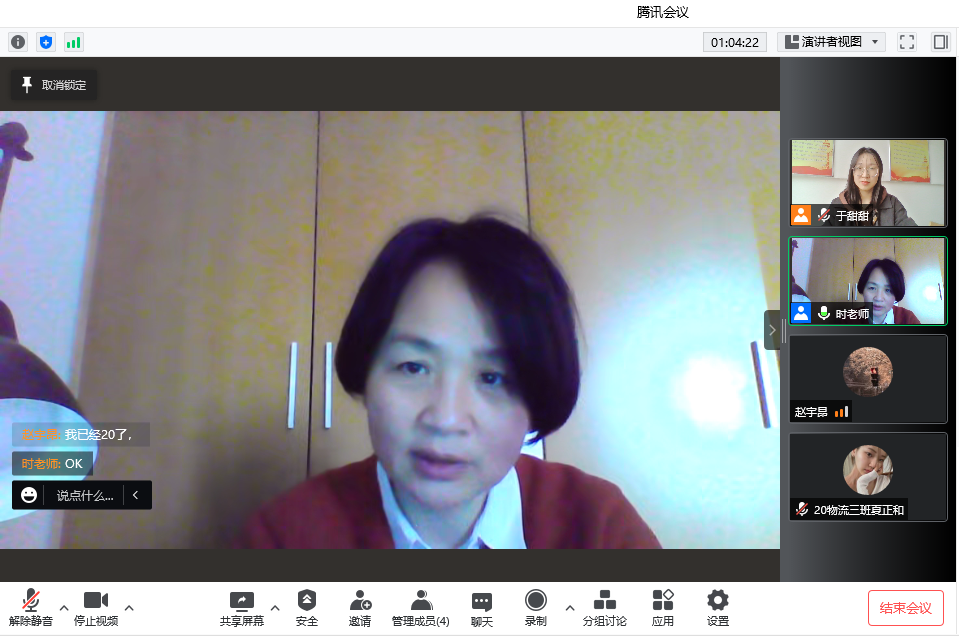Expand audio options arrow beside 解除静音
The image size is (959, 636).
[64, 607]
